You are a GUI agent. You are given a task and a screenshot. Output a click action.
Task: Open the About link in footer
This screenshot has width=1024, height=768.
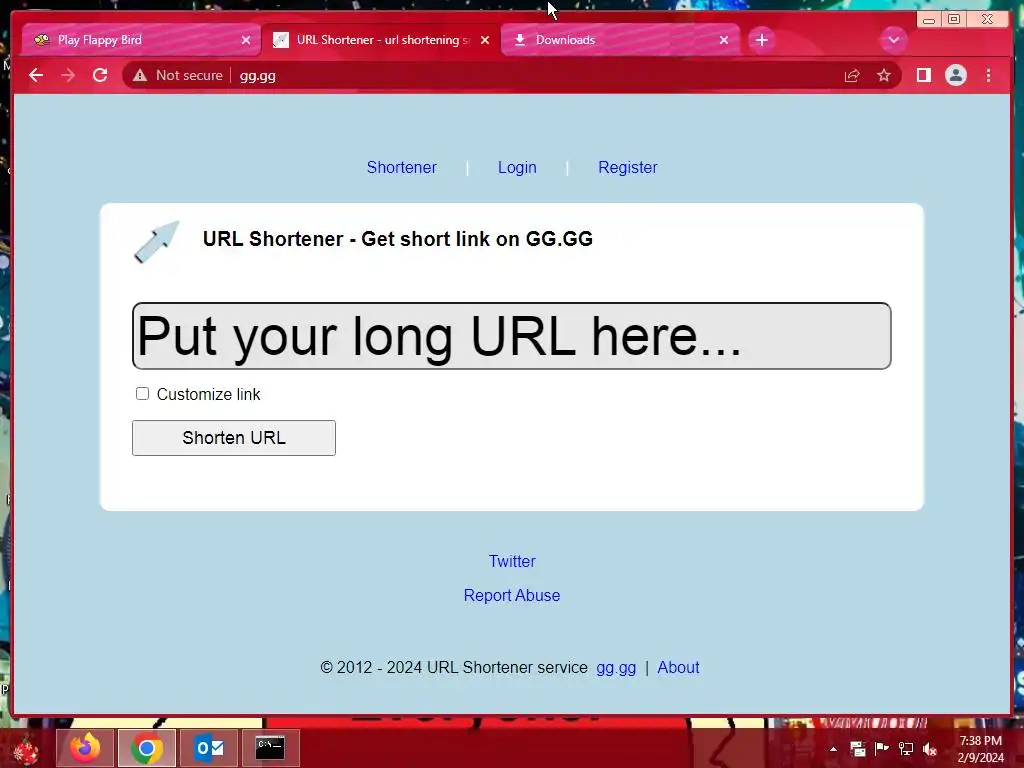pos(678,667)
